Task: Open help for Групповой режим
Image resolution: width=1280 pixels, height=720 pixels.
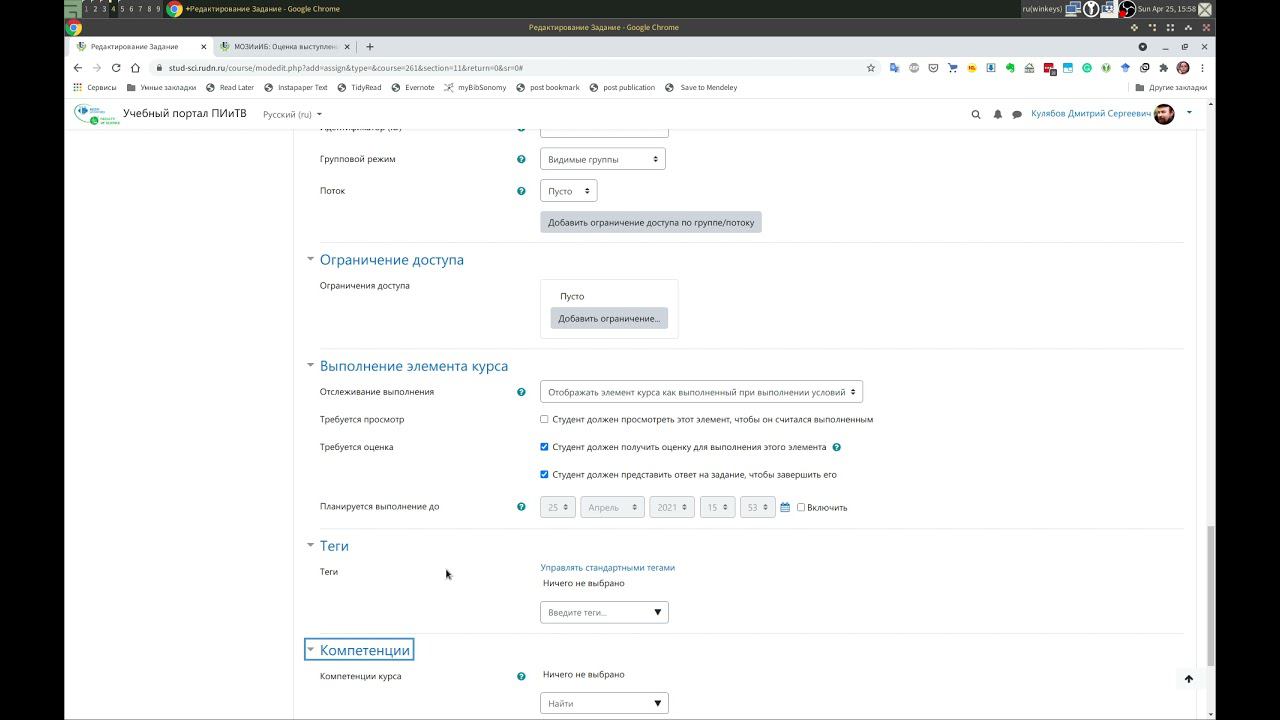Action: [521, 159]
